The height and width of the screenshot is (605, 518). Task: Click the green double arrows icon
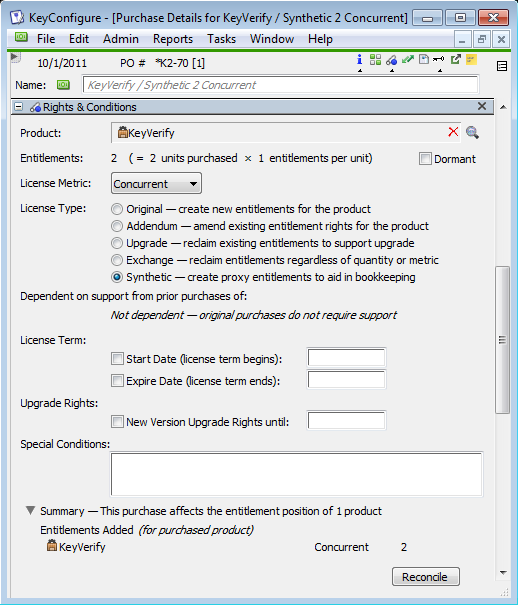[x=408, y=59]
